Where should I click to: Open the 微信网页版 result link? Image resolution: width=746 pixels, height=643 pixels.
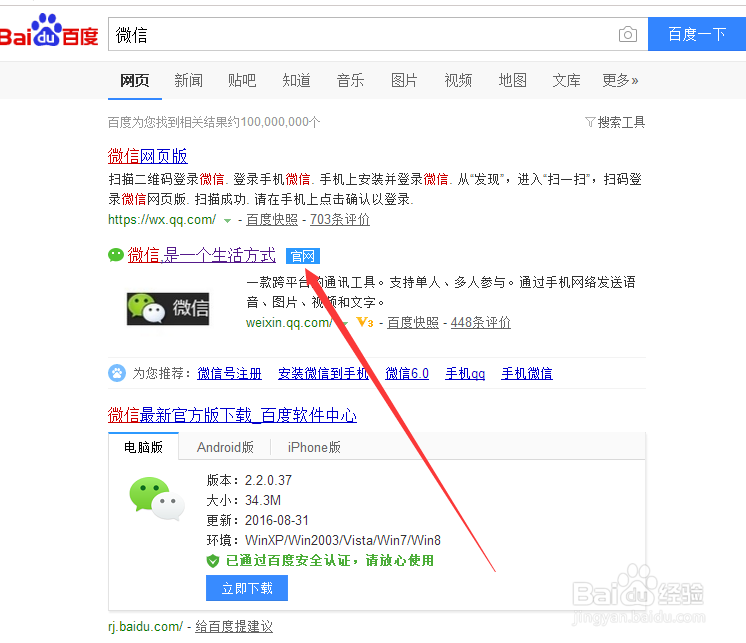pos(147,156)
